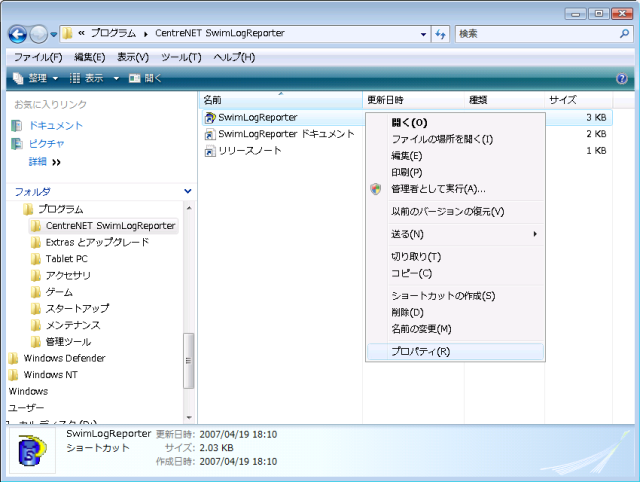Image resolution: width=640 pixels, height=482 pixels.
Task: Click the folder tree scroll up arrow
Action: pos(189,208)
